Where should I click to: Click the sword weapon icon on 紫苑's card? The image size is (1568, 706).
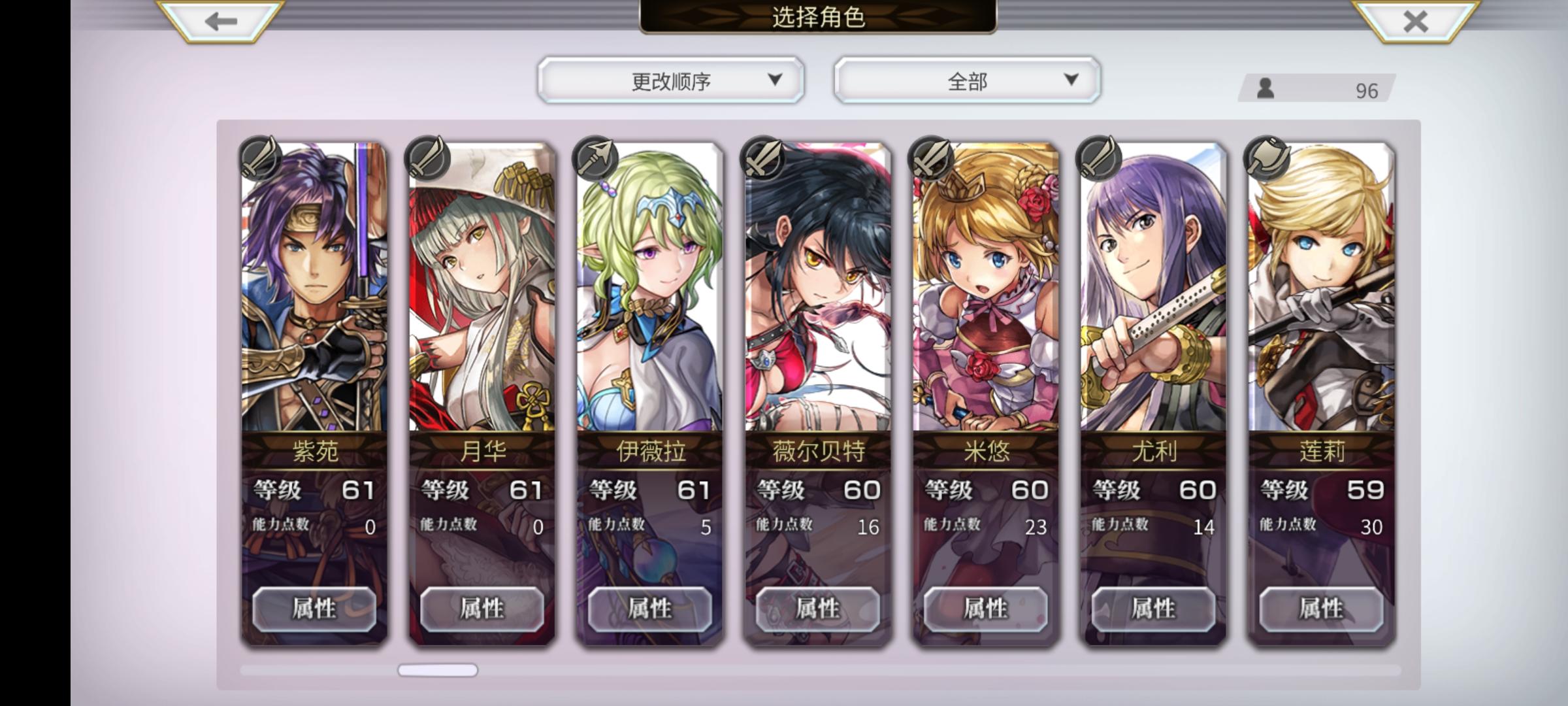click(259, 158)
